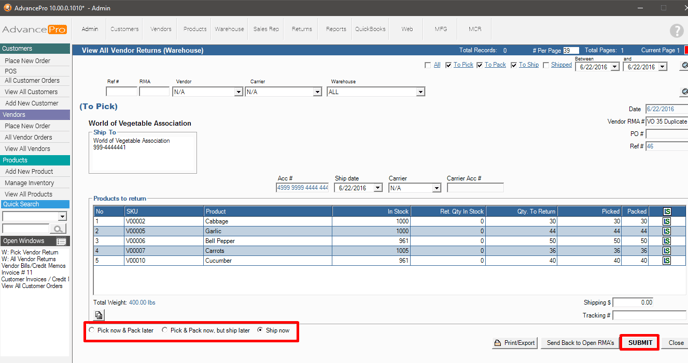Click the SUBMIT button
This screenshot has width=688, height=363.
click(x=640, y=343)
